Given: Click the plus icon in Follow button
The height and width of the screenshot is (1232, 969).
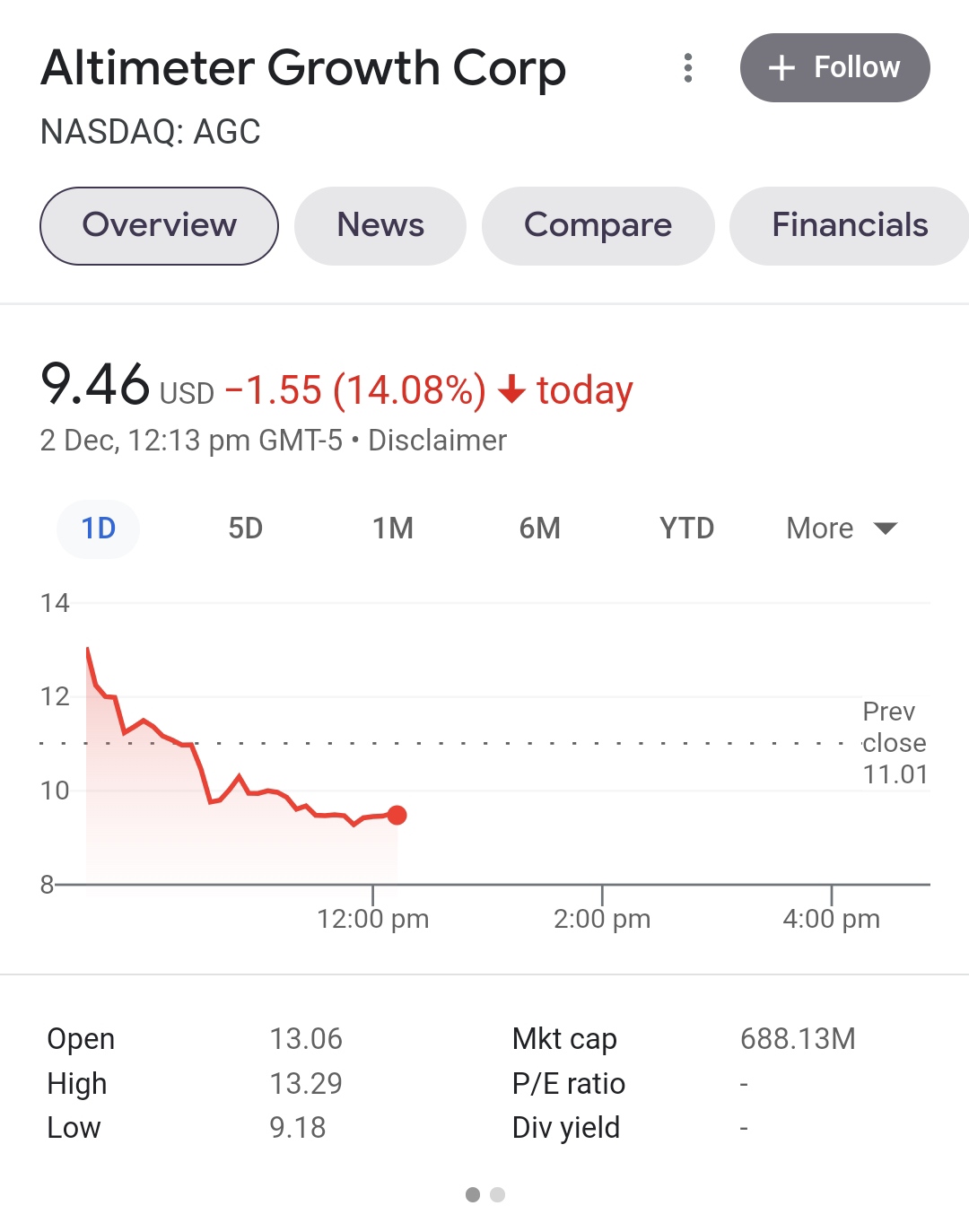Looking at the screenshot, I should pos(781,68).
